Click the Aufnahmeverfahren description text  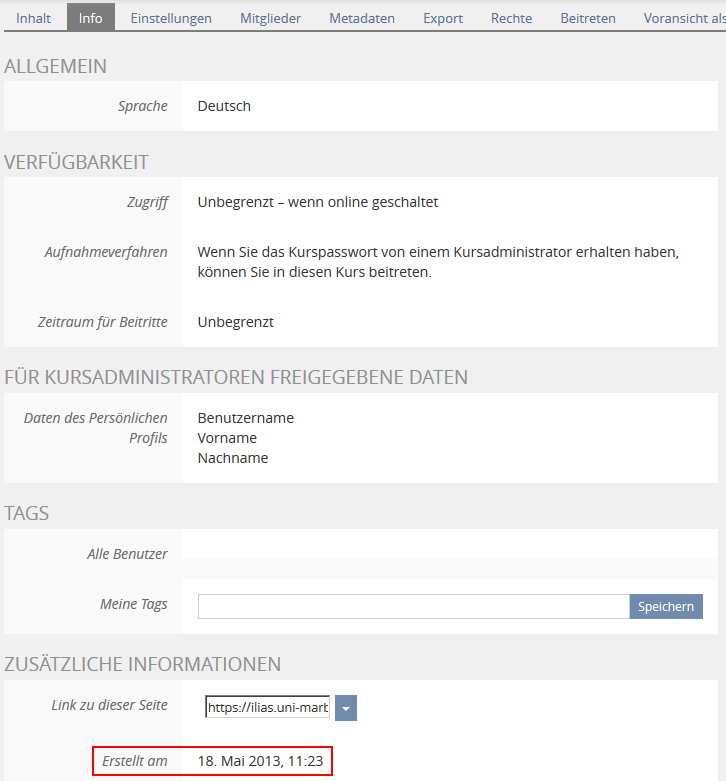pyautogui.click(x=438, y=262)
